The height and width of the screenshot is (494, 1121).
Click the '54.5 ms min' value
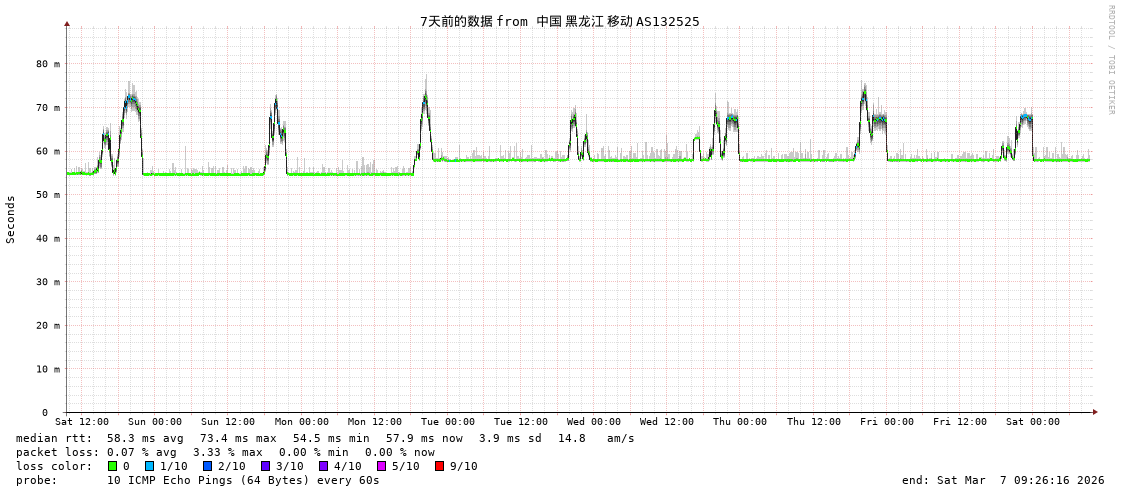(x=331, y=438)
